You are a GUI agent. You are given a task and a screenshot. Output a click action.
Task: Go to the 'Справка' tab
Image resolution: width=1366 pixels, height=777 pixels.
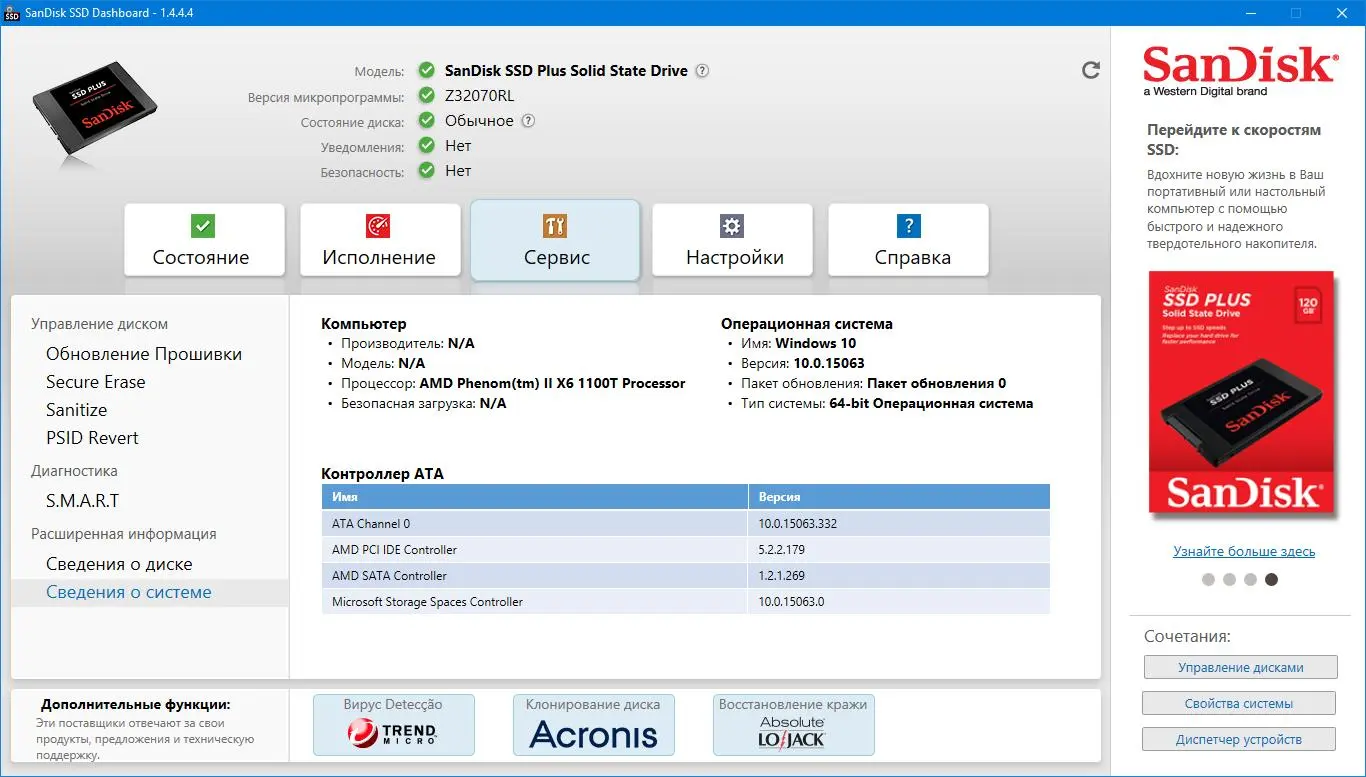(x=908, y=240)
